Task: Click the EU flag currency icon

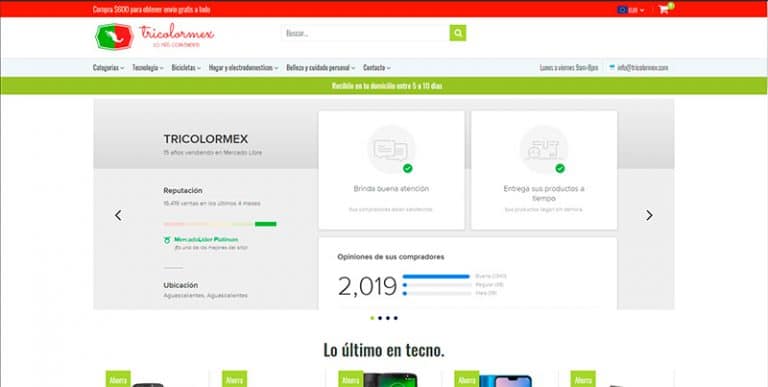Action: (622, 9)
